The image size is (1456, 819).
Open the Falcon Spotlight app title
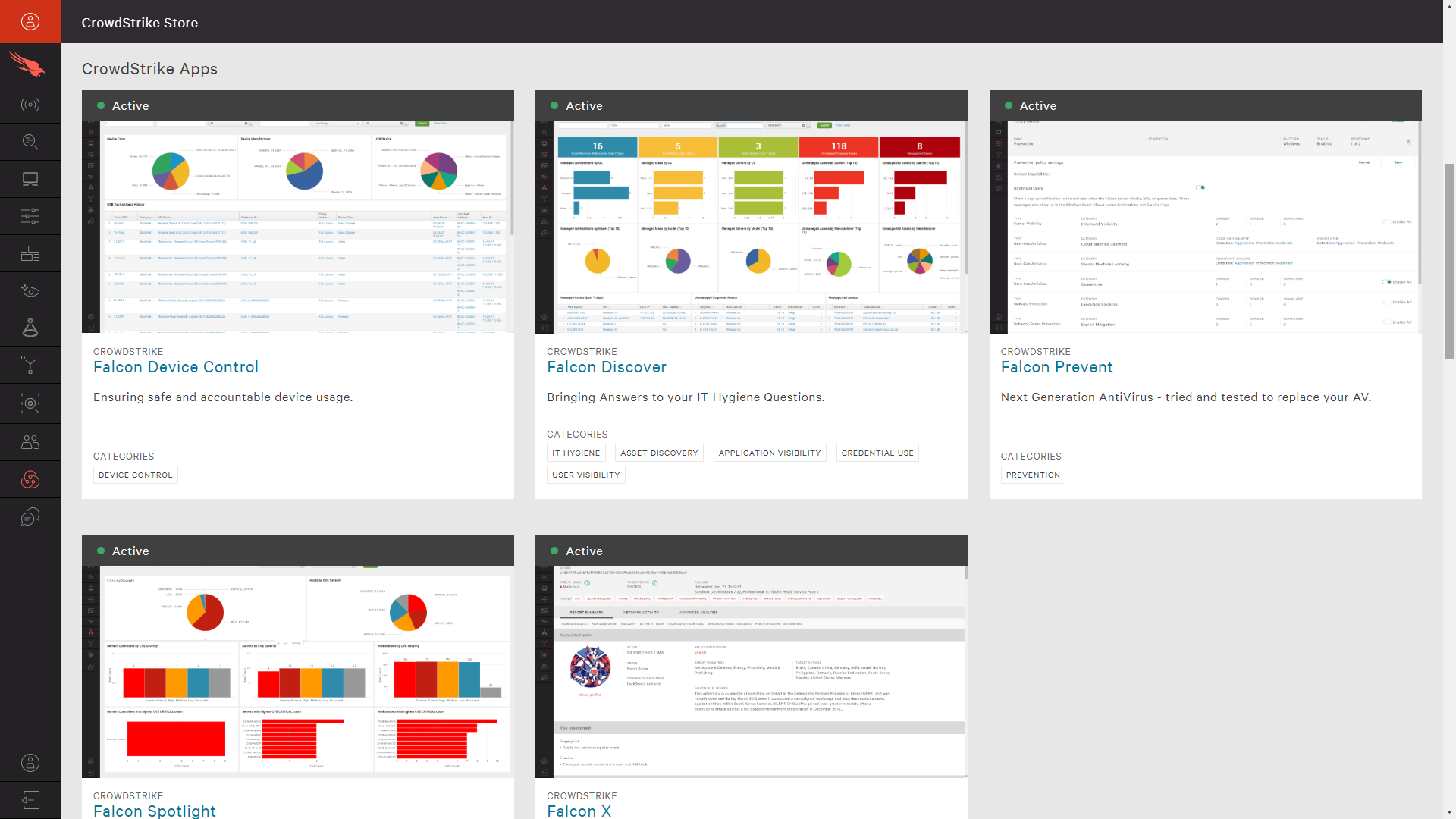pos(155,811)
